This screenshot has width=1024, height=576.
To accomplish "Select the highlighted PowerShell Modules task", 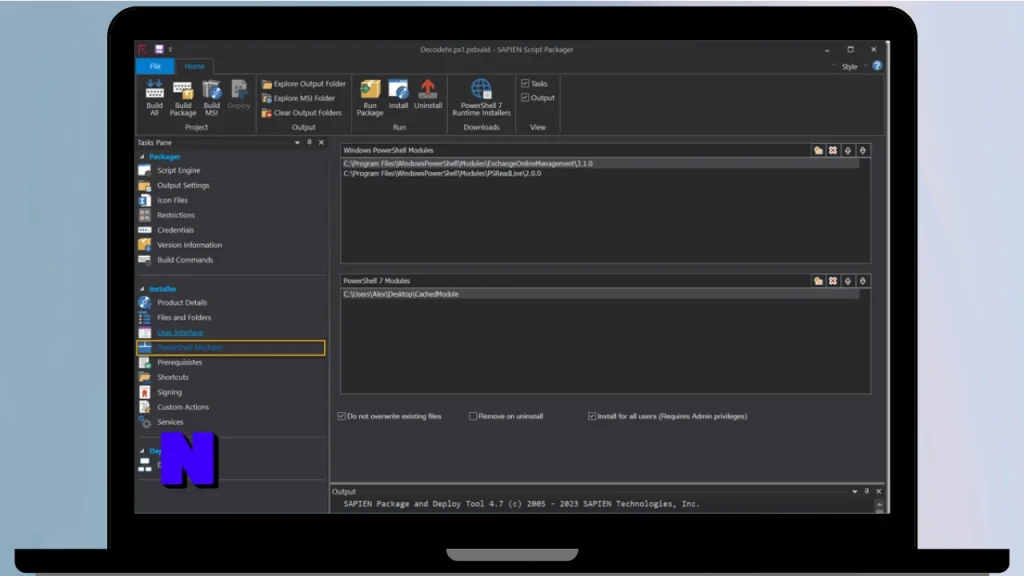I will 231,347.
